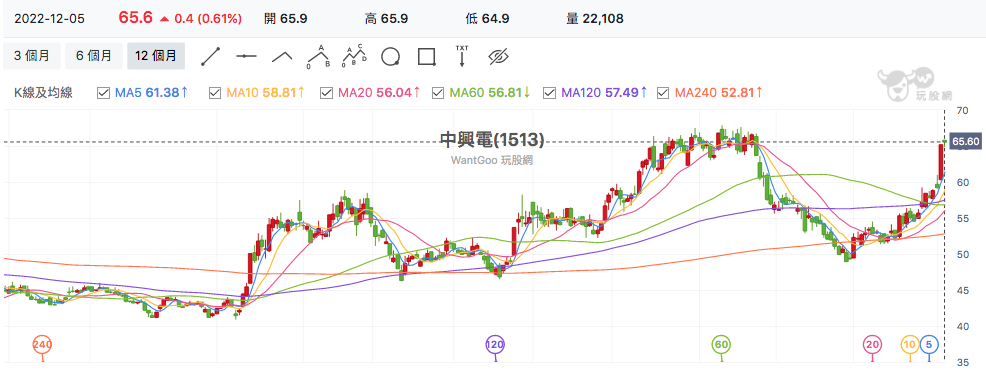
Task: Click the green 60 marker on time axis
Action: (721, 345)
